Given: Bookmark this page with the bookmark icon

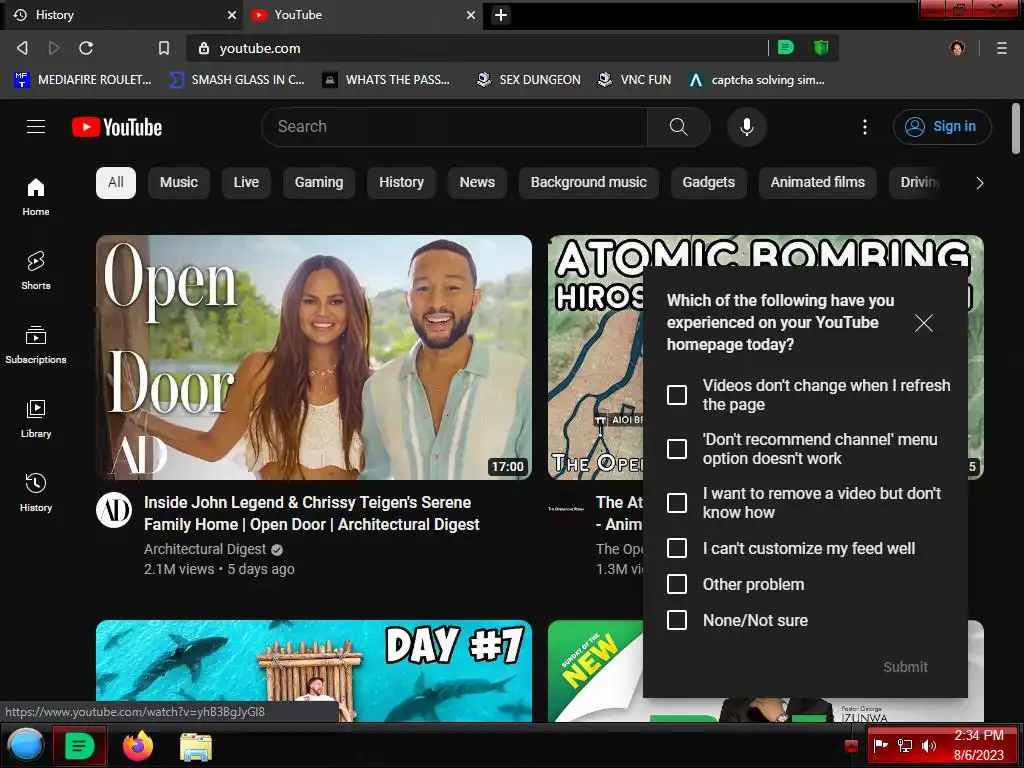Looking at the screenshot, I should pyautogui.click(x=164, y=48).
